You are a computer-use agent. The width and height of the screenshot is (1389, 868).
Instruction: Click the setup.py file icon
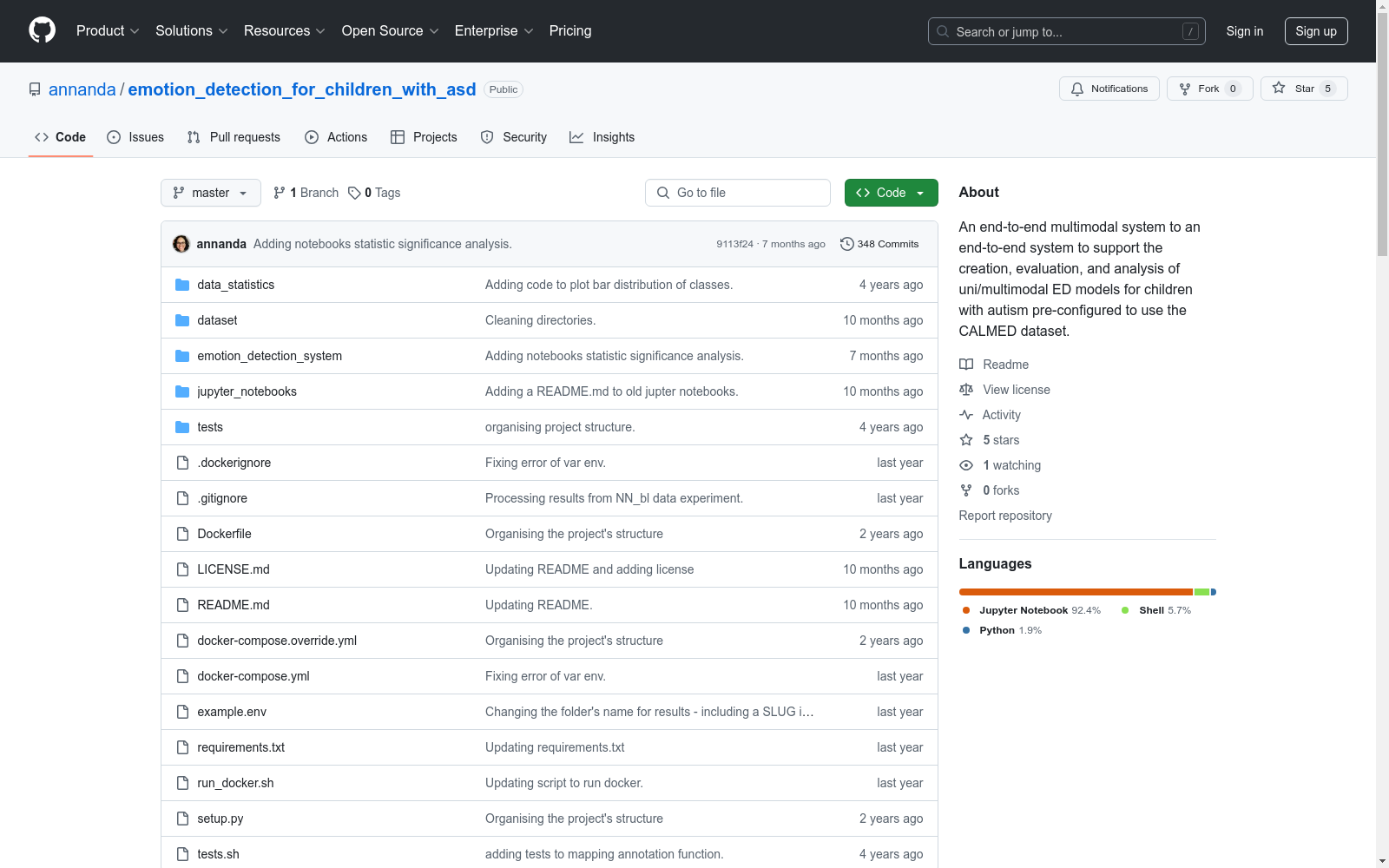(x=182, y=819)
